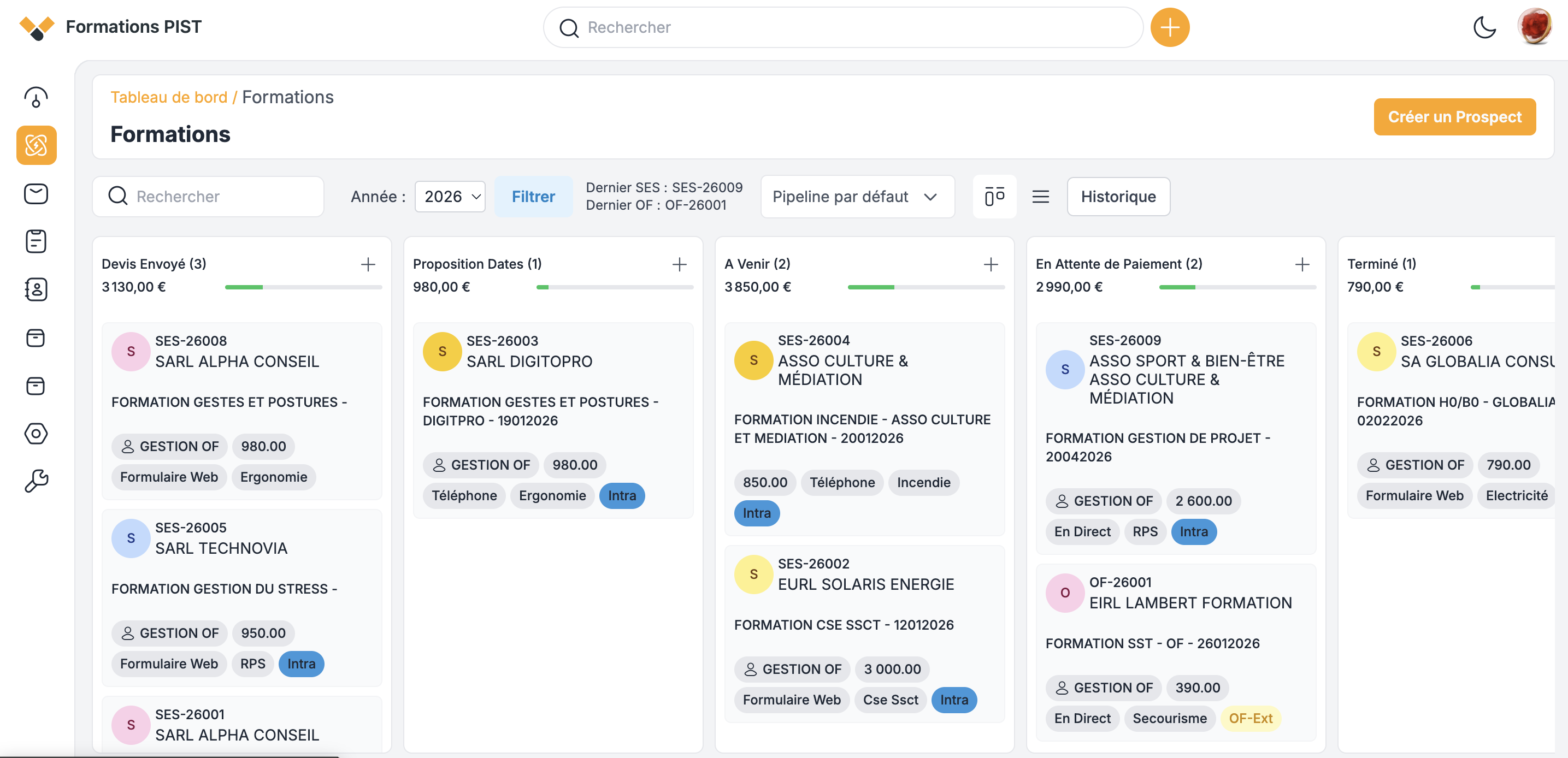
Task: Click the Filtrer button
Action: (x=533, y=197)
